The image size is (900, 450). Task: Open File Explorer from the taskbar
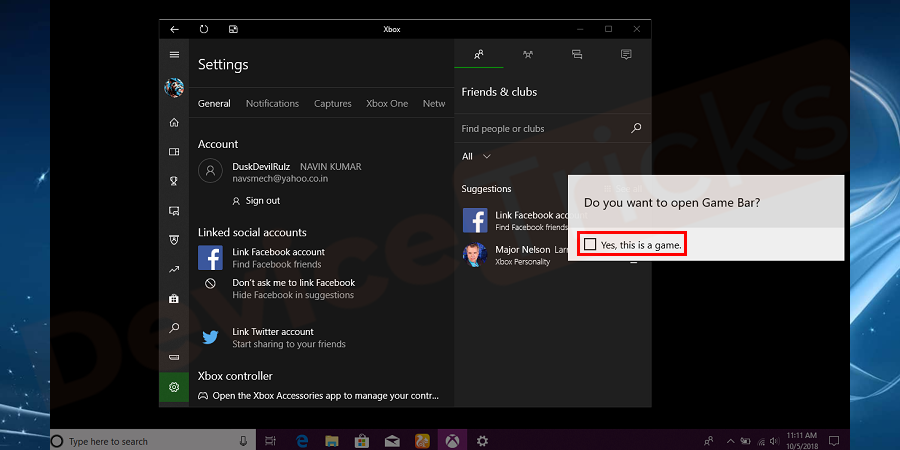[x=332, y=441]
